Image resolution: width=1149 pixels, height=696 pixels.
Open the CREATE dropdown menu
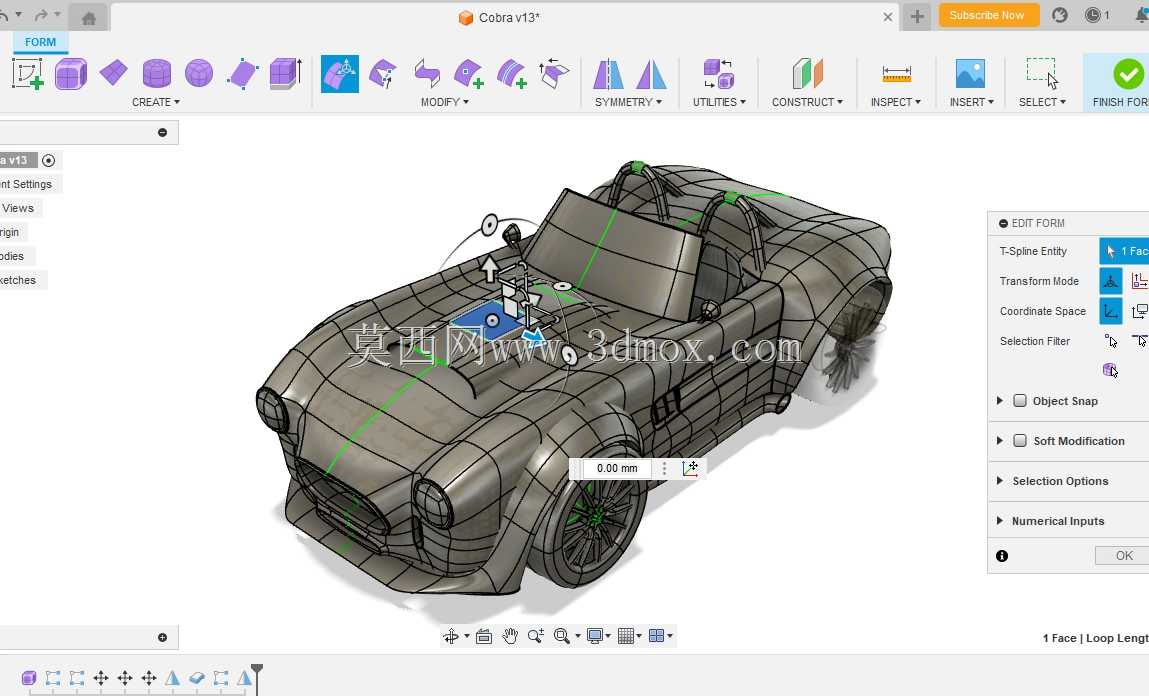click(x=155, y=102)
